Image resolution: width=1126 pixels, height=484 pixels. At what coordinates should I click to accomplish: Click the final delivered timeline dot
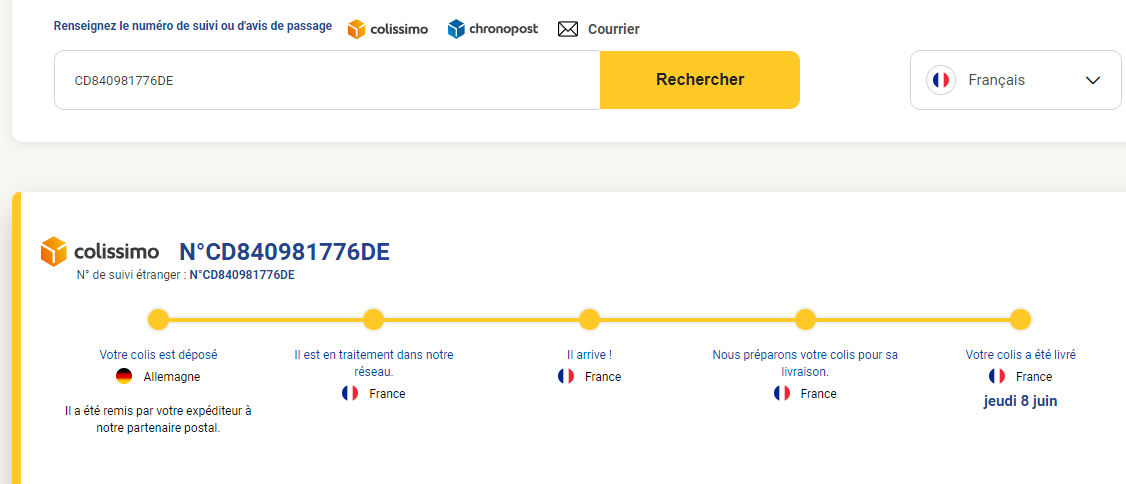[1020, 320]
